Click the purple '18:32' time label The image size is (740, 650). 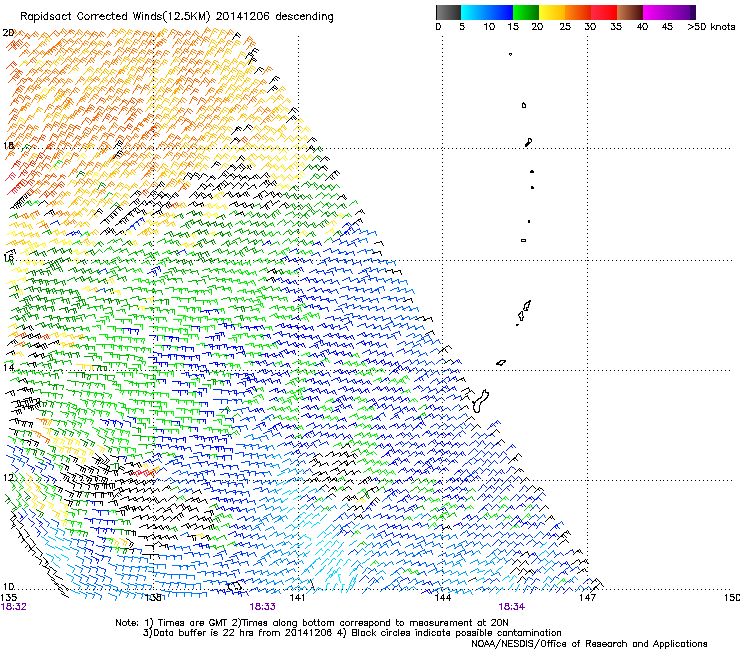[14, 607]
